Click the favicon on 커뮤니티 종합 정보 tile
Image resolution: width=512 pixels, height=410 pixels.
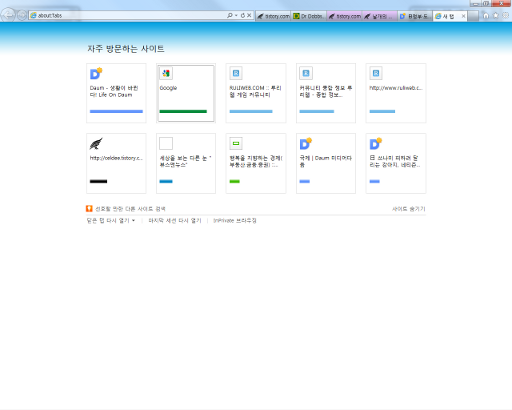click(x=306, y=73)
